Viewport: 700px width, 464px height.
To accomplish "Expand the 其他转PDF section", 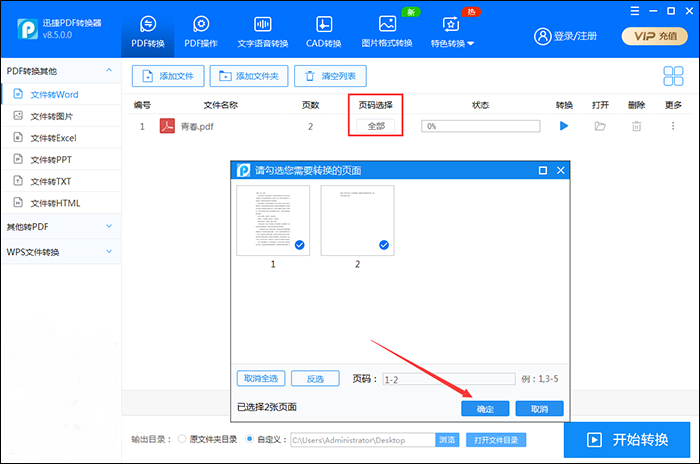I will pyautogui.click(x=61, y=226).
